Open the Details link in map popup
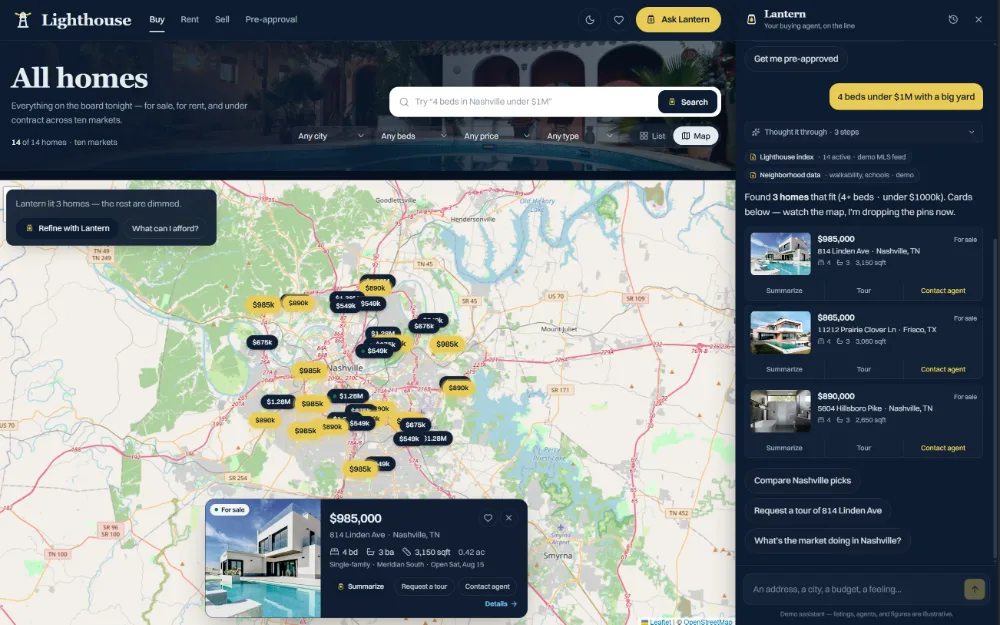 tap(501, 604)
